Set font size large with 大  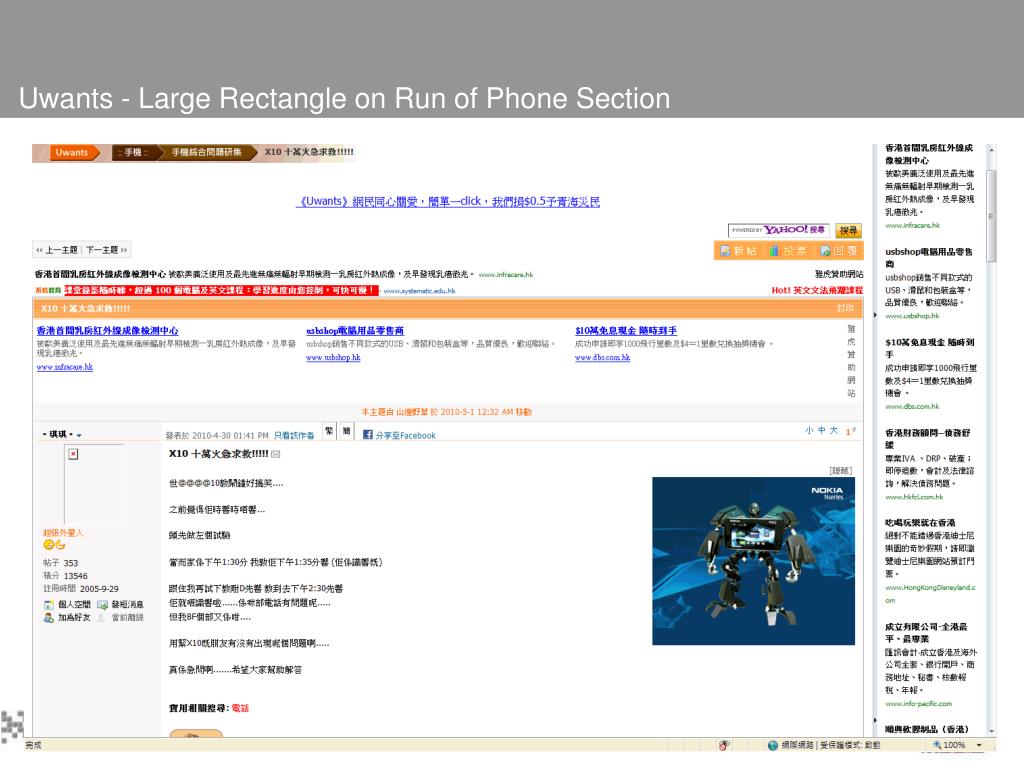(x=834, y=430)
